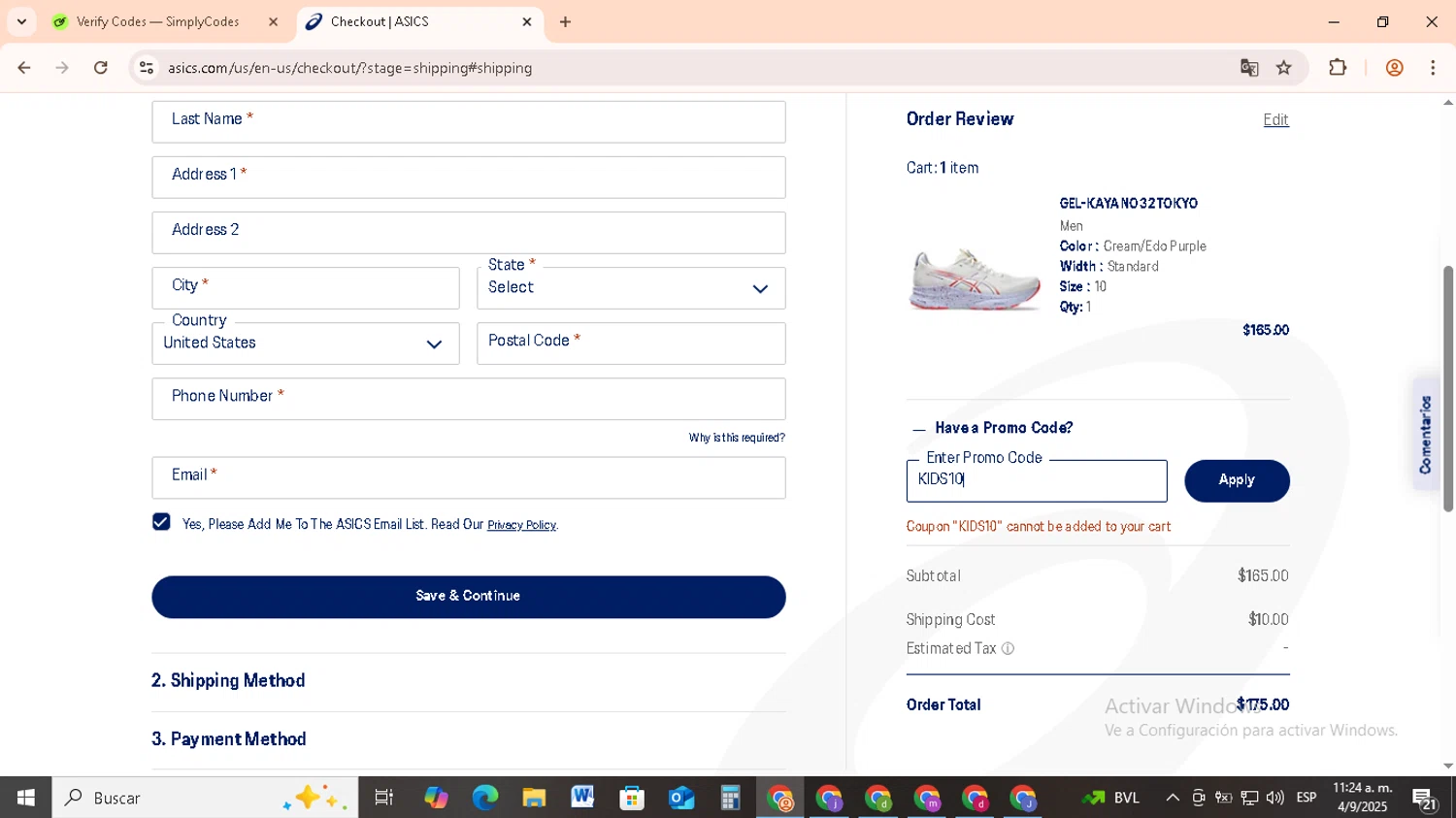Show hidden system tray icons
Viewport: 1456px width, 818px height.
(x=1173, y=798)
